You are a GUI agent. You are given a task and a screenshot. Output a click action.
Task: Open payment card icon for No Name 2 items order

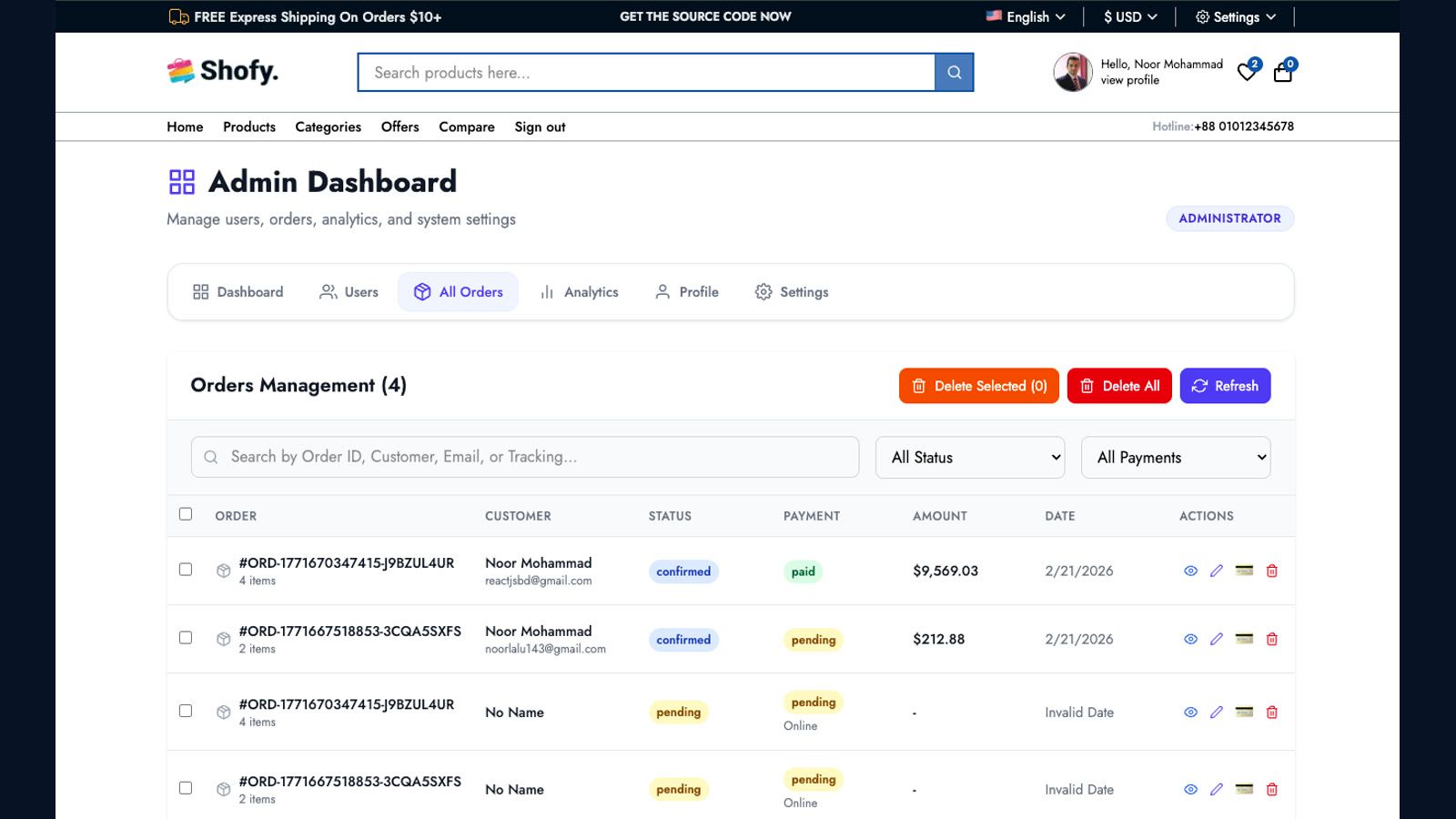[1244, 789]
